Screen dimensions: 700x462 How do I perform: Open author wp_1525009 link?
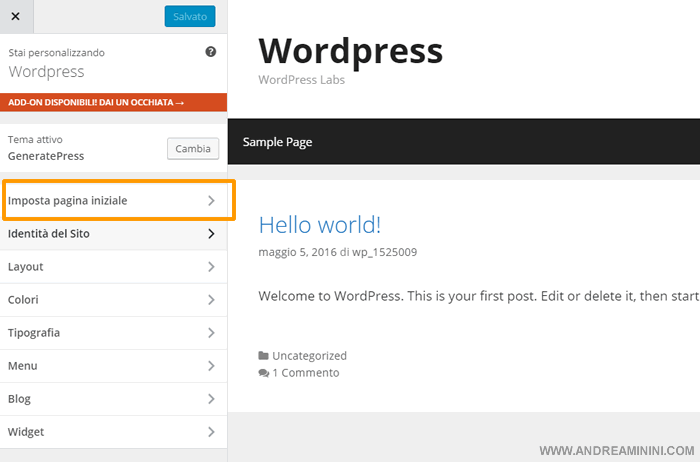point(384,252)
